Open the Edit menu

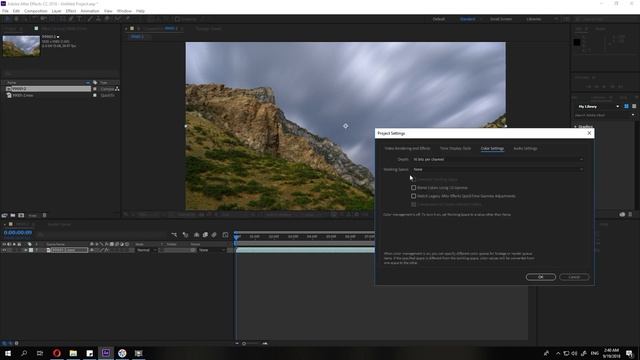(16, 11)
